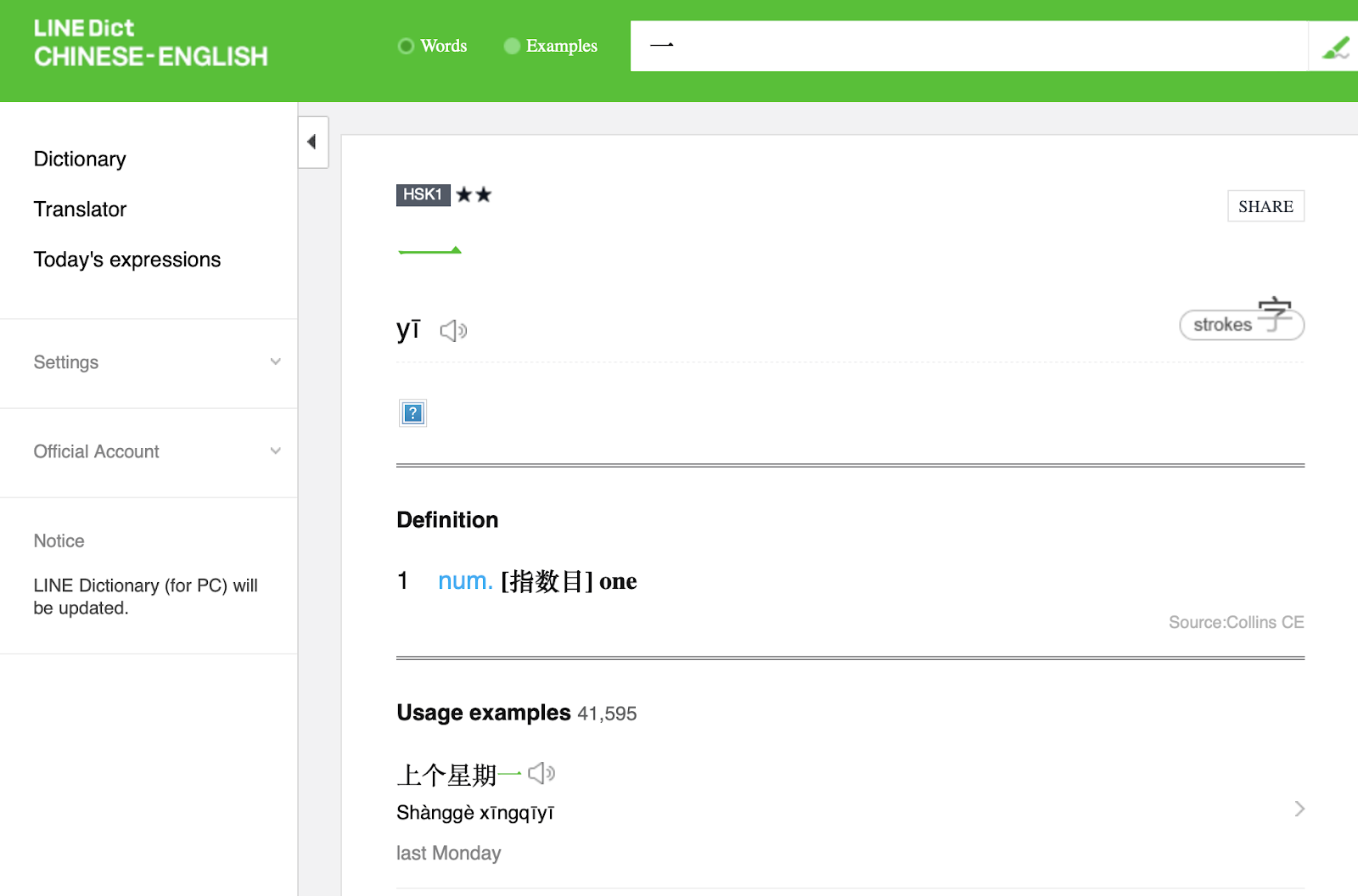1358x896 pixels.
Task: Click the search input field
Action: point(968,46)
